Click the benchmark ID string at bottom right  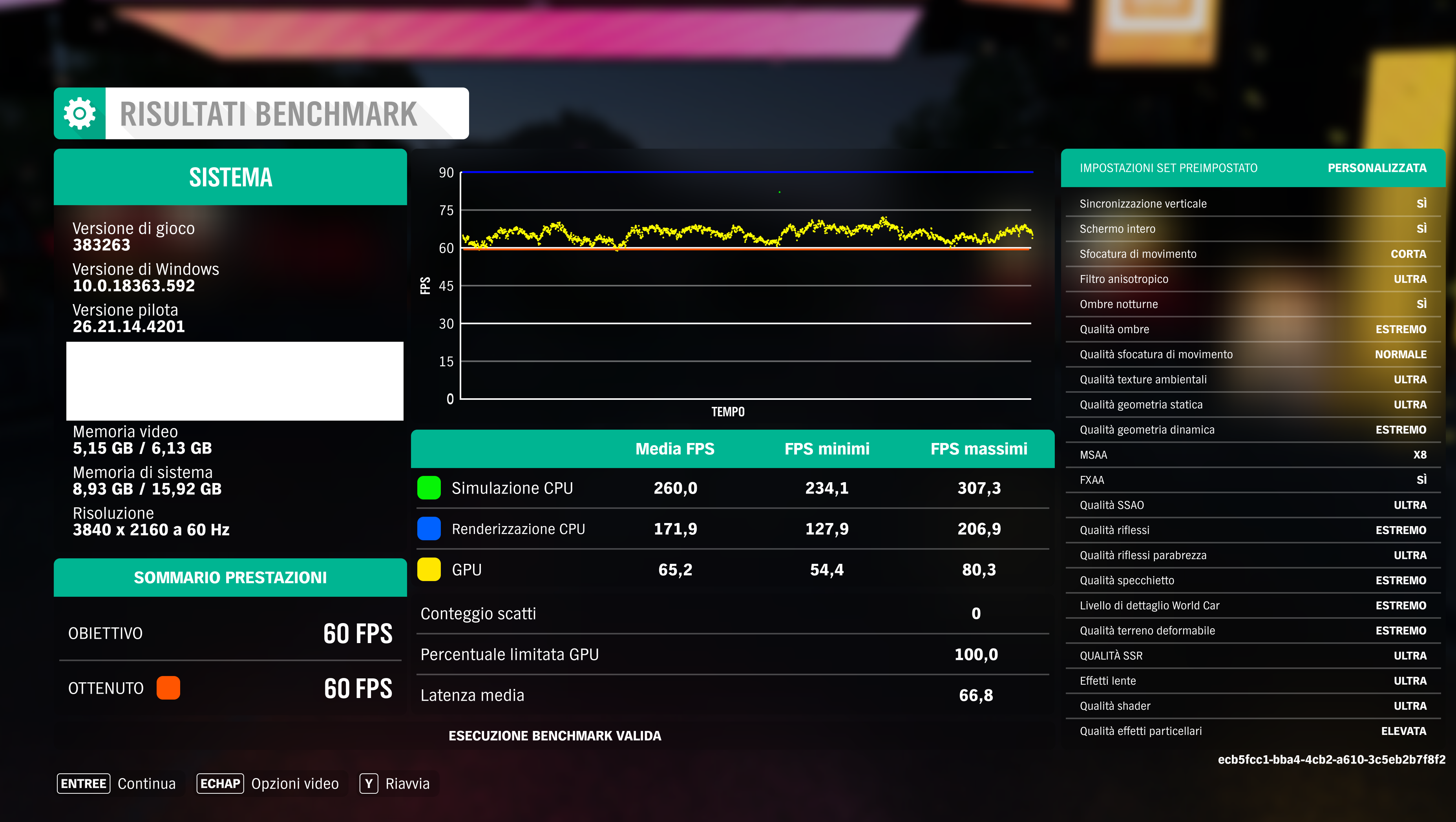[1331, 759]
